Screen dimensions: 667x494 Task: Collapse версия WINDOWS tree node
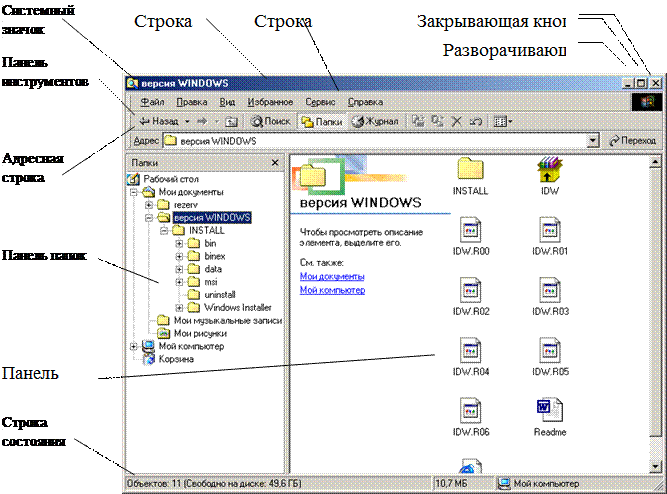click(149, 218)
